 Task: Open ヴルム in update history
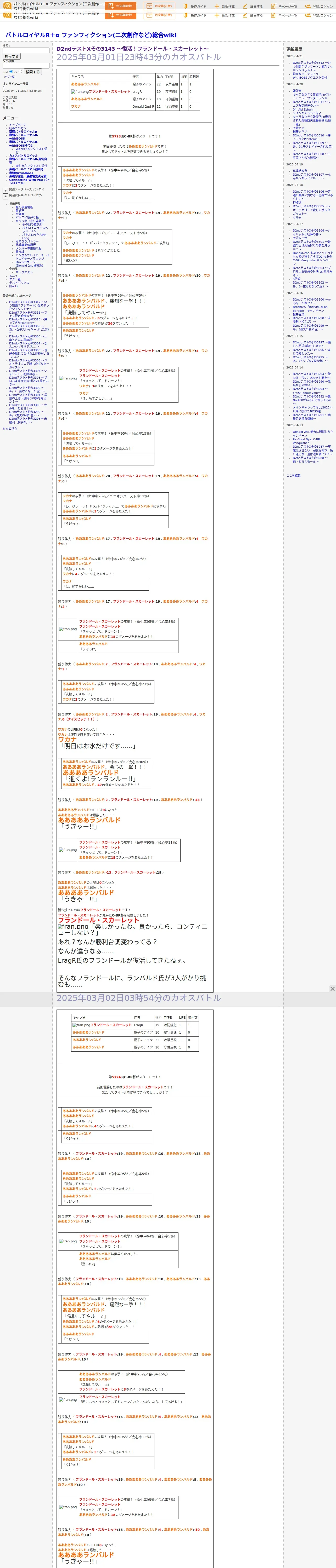pos(297,217)
